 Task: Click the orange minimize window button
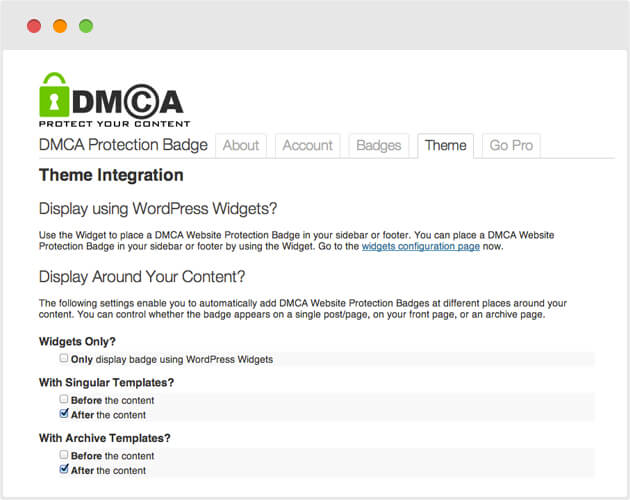pyautogui.click(x=60, y=26)
